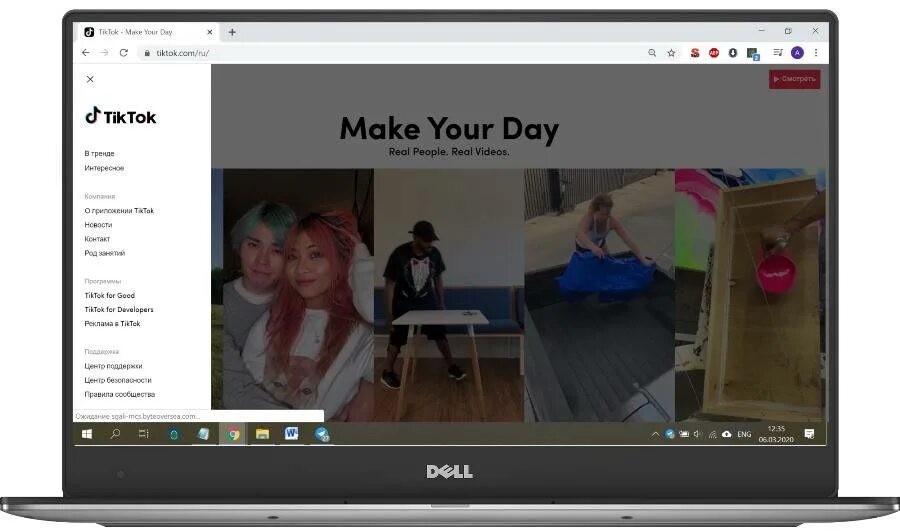Open Telegram from the taskbar
900x531 pixels.
pyautogui.click(x=321, y=435)
